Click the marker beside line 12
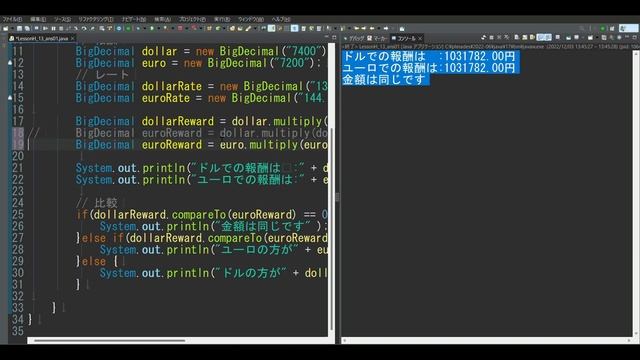 10,63
